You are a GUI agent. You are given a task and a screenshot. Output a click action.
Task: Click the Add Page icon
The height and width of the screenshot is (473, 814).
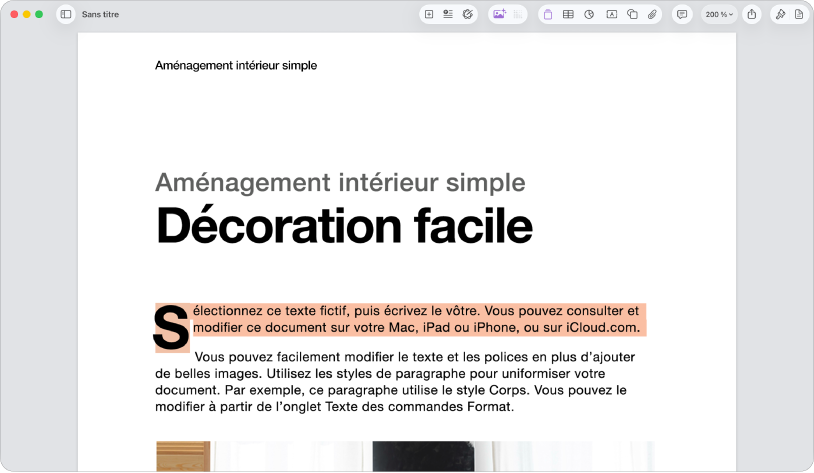click(429, 15)
